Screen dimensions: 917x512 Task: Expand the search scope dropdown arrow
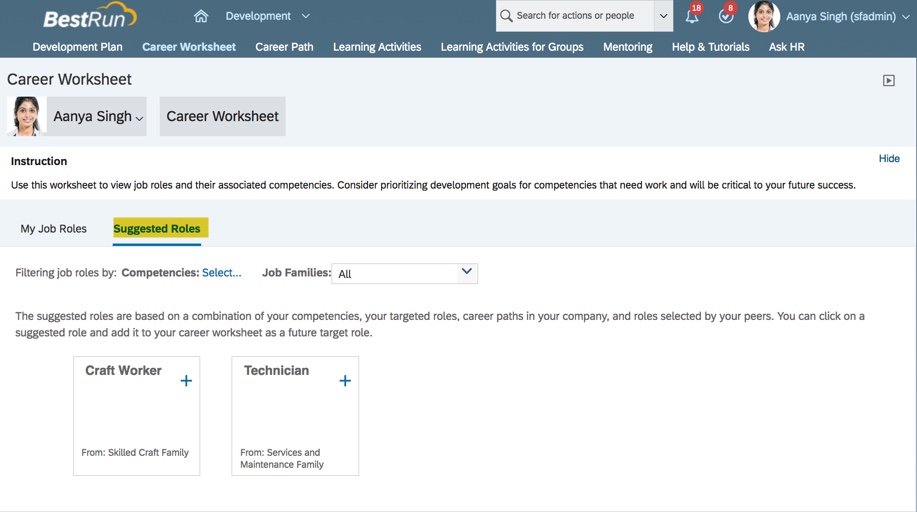[663, 16]
